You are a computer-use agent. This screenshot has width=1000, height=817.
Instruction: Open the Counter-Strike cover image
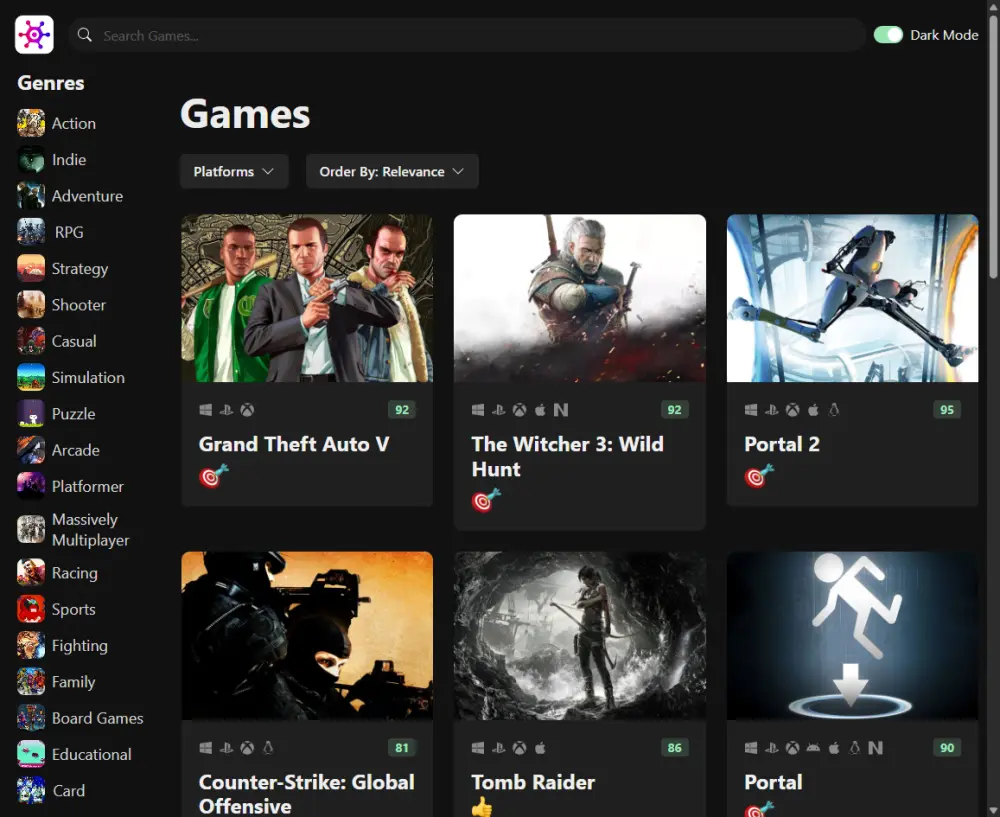coord(307,636)
